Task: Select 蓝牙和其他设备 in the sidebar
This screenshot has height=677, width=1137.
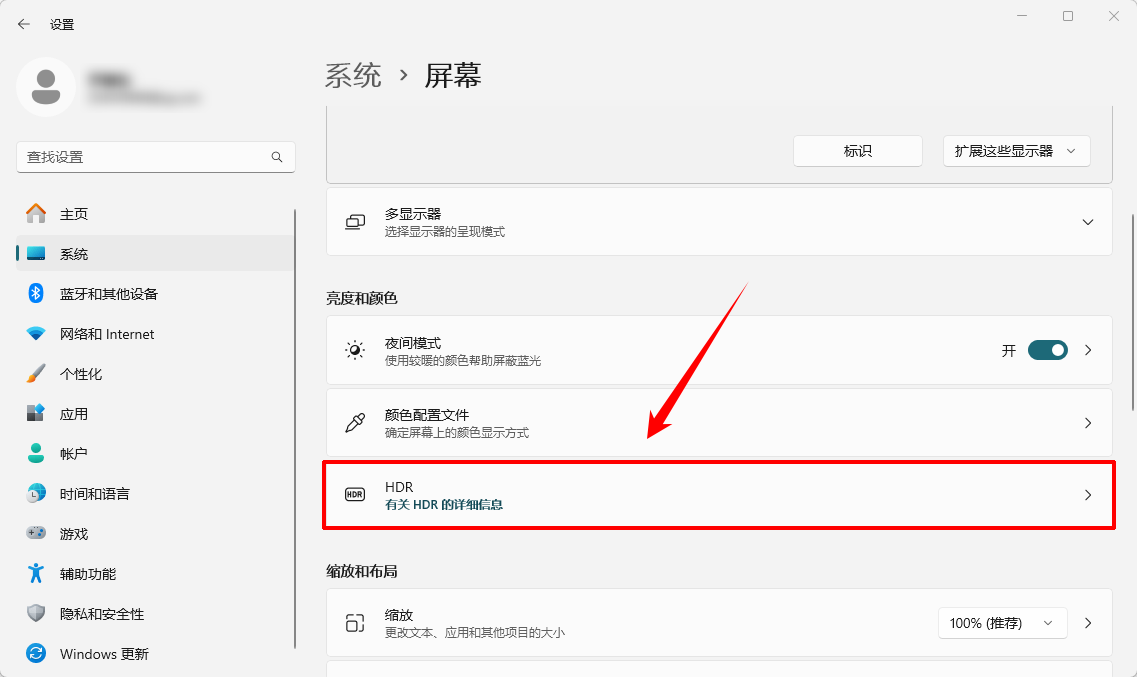Action: point(155,294)
